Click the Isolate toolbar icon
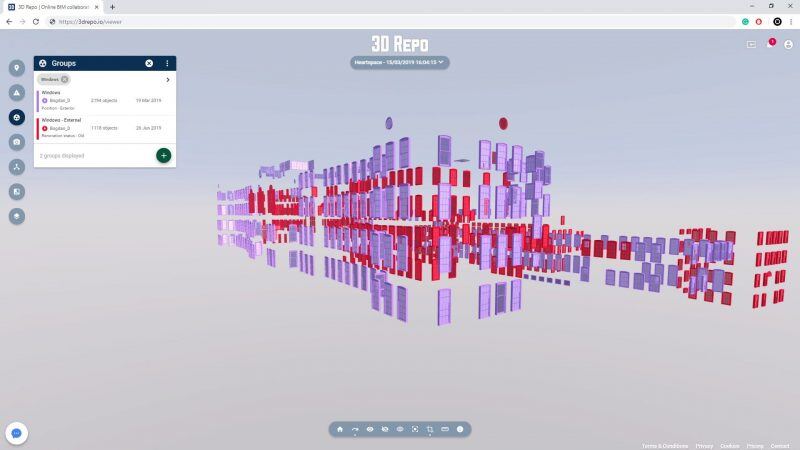The height and width of the screenshot is (450, 800). 400,430
